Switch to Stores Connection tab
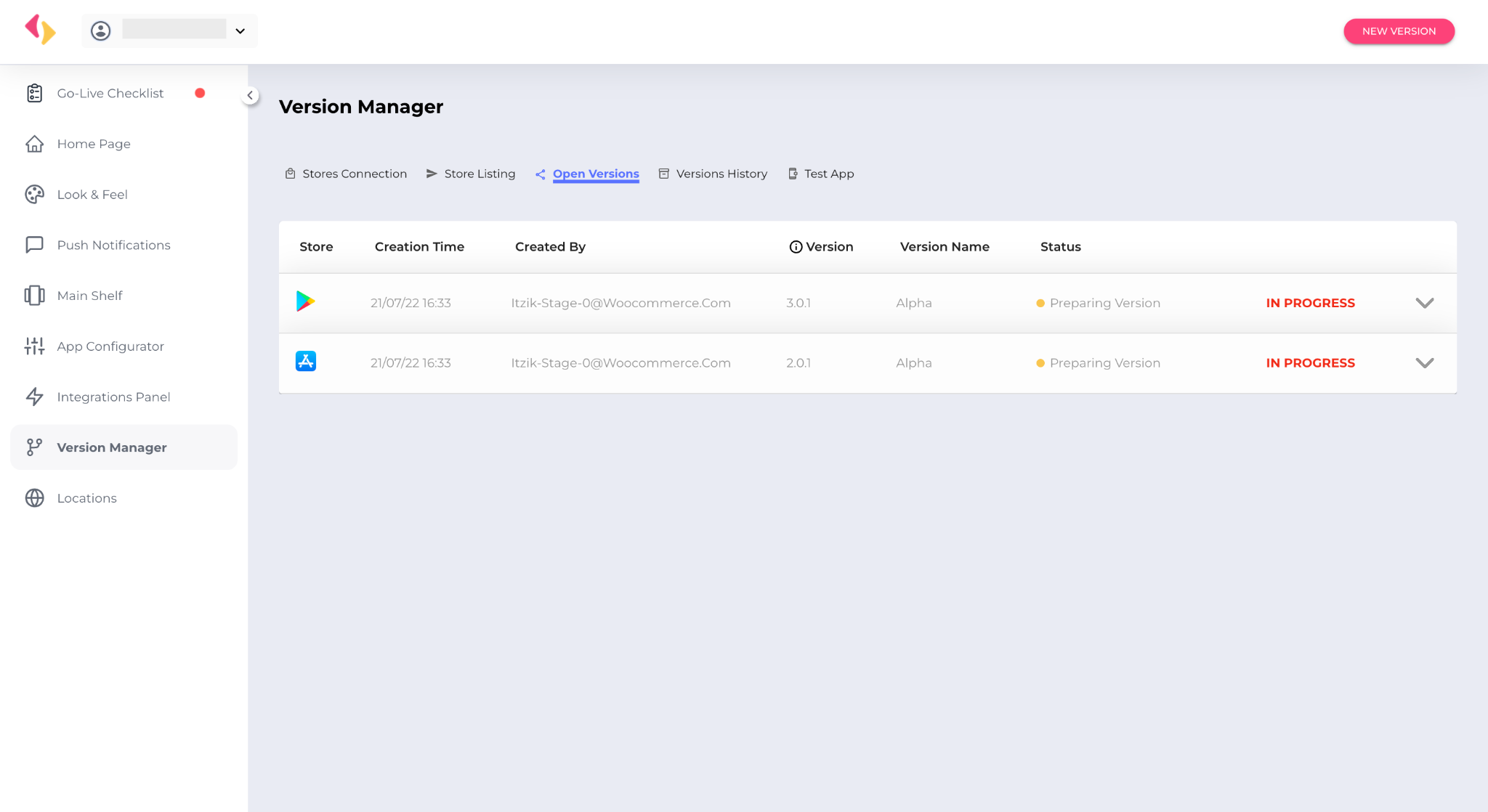Viewport: 1488px width, 812px height. coord(354,174)
